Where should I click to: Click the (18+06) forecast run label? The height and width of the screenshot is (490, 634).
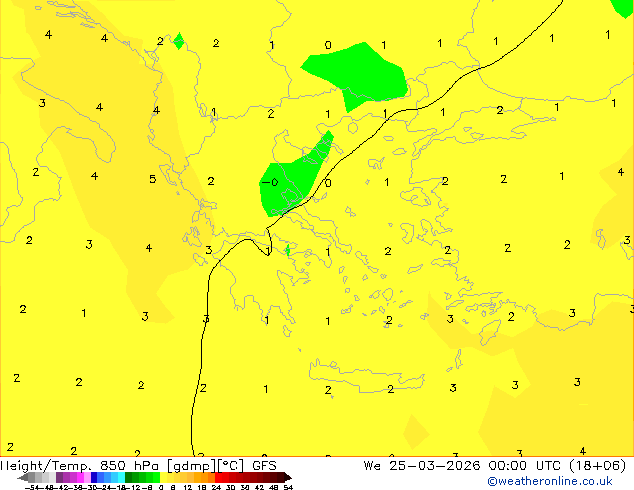pos(598,466)
